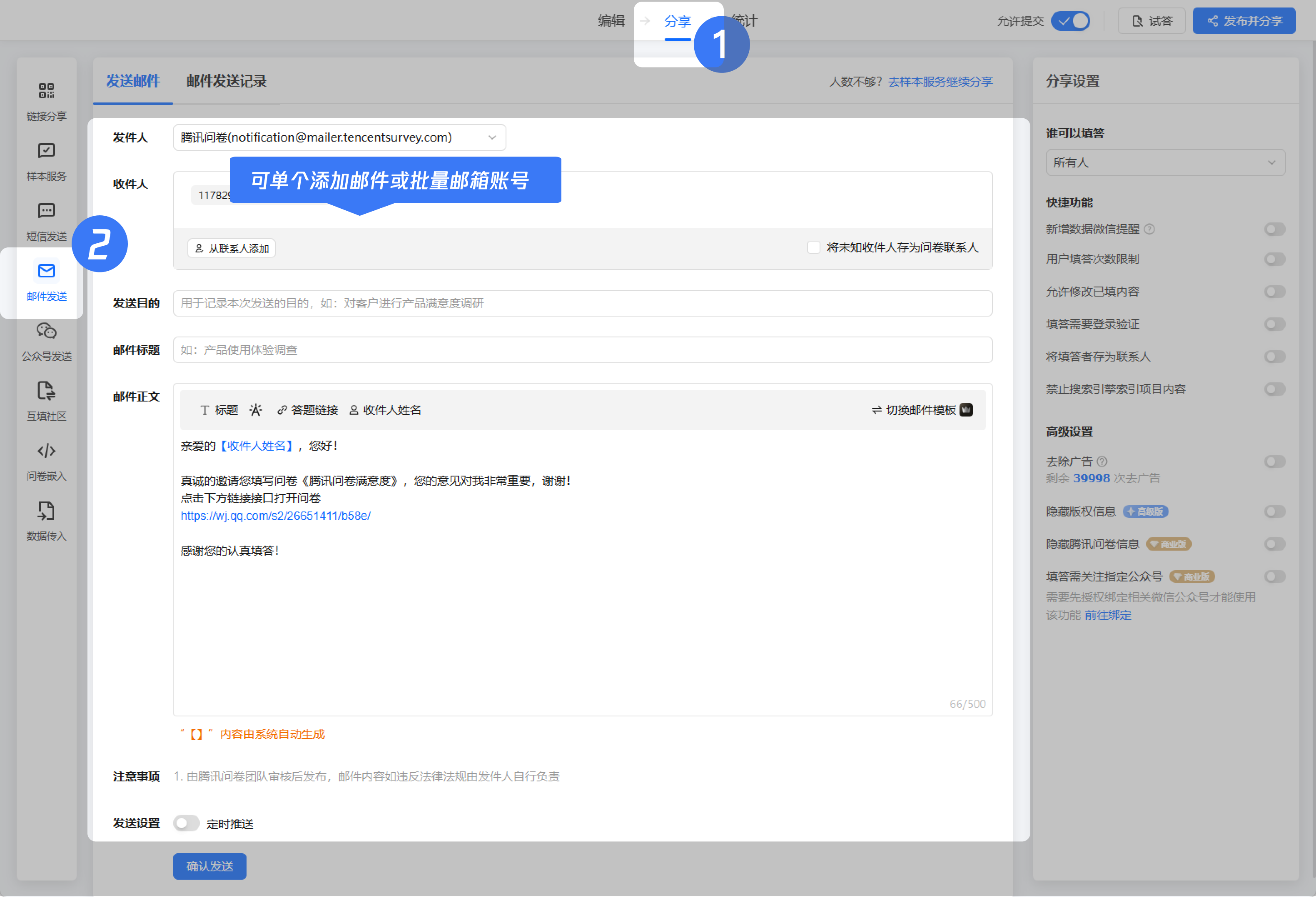Open the 互填社区 sidebar icon
1316x898 pixels.
point(46,391)
